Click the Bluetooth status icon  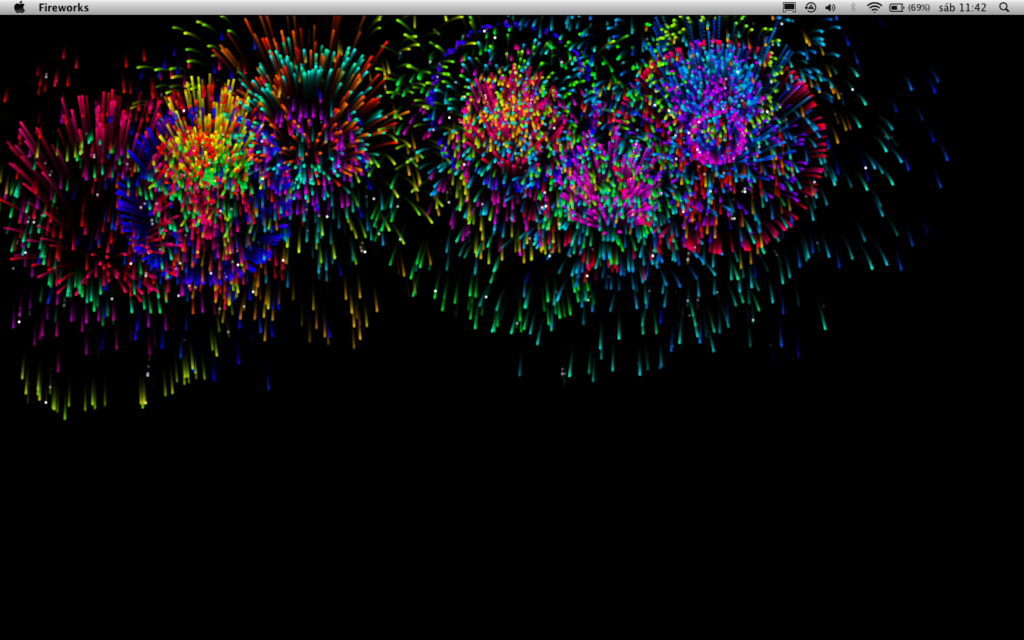[x=852, y=7]
